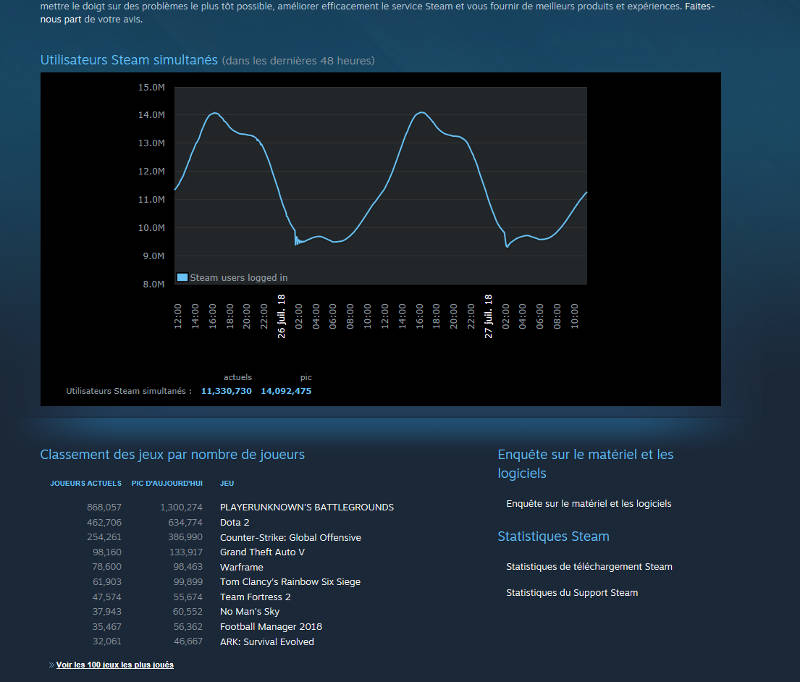Screen dimensions: 800x682
Task: Click the 868,057 current players value
Action: [104, 507]
